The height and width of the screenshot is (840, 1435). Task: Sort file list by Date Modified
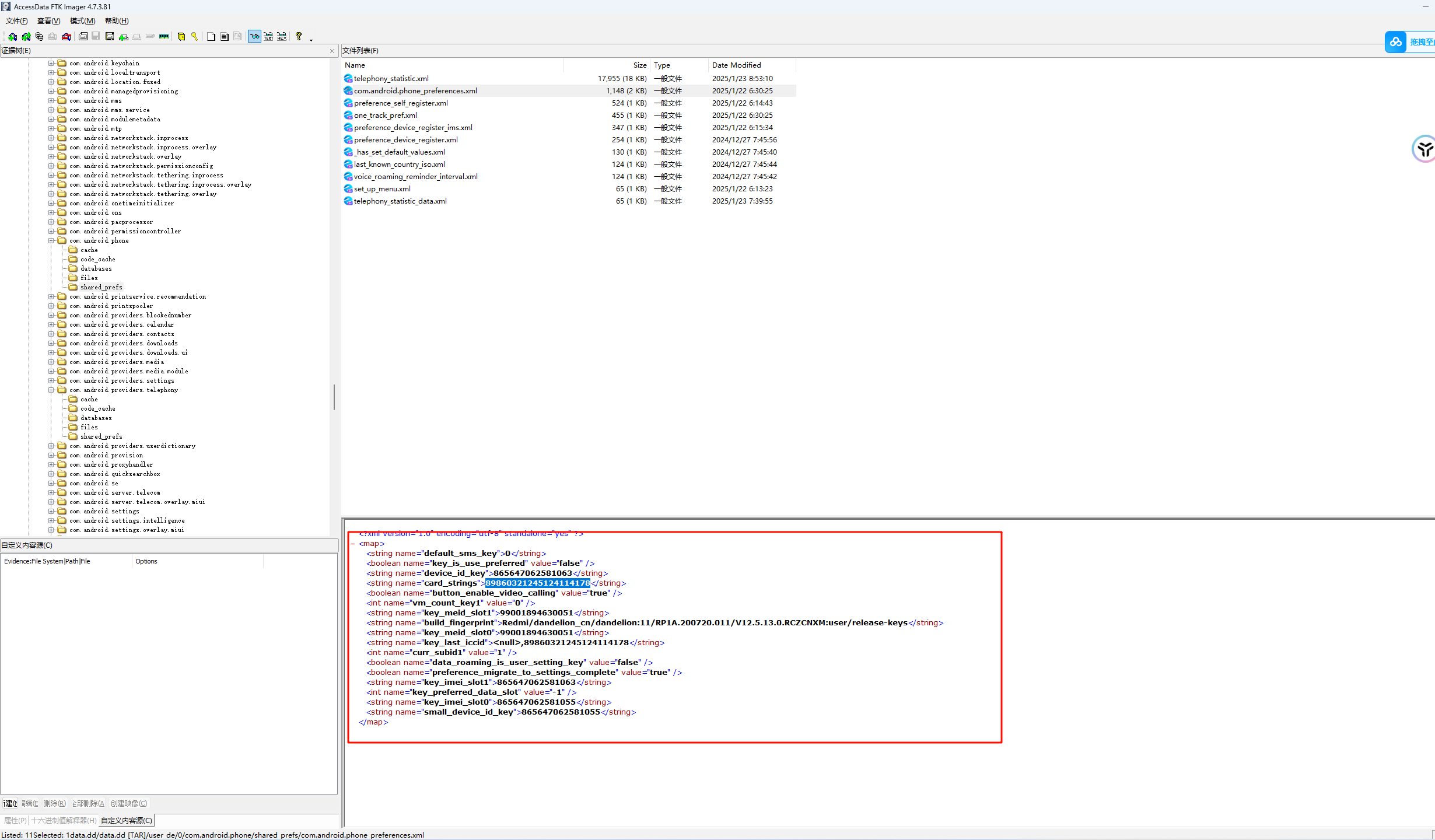click(x=736, y=65)
